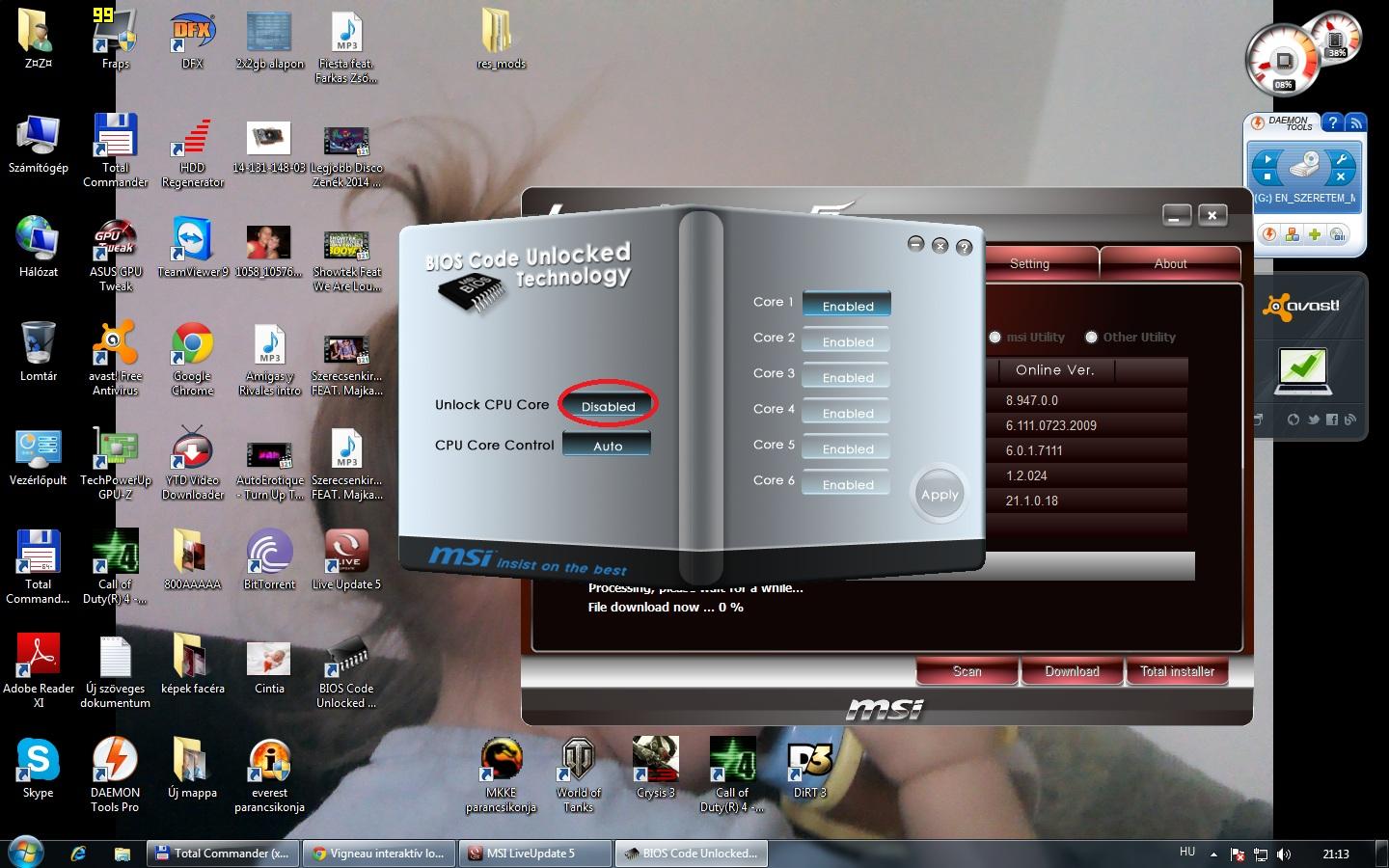Open TeamViewer 9 desktop shortcut
Viewport: 1389px width, 868px height.
[x=192, y=247]
